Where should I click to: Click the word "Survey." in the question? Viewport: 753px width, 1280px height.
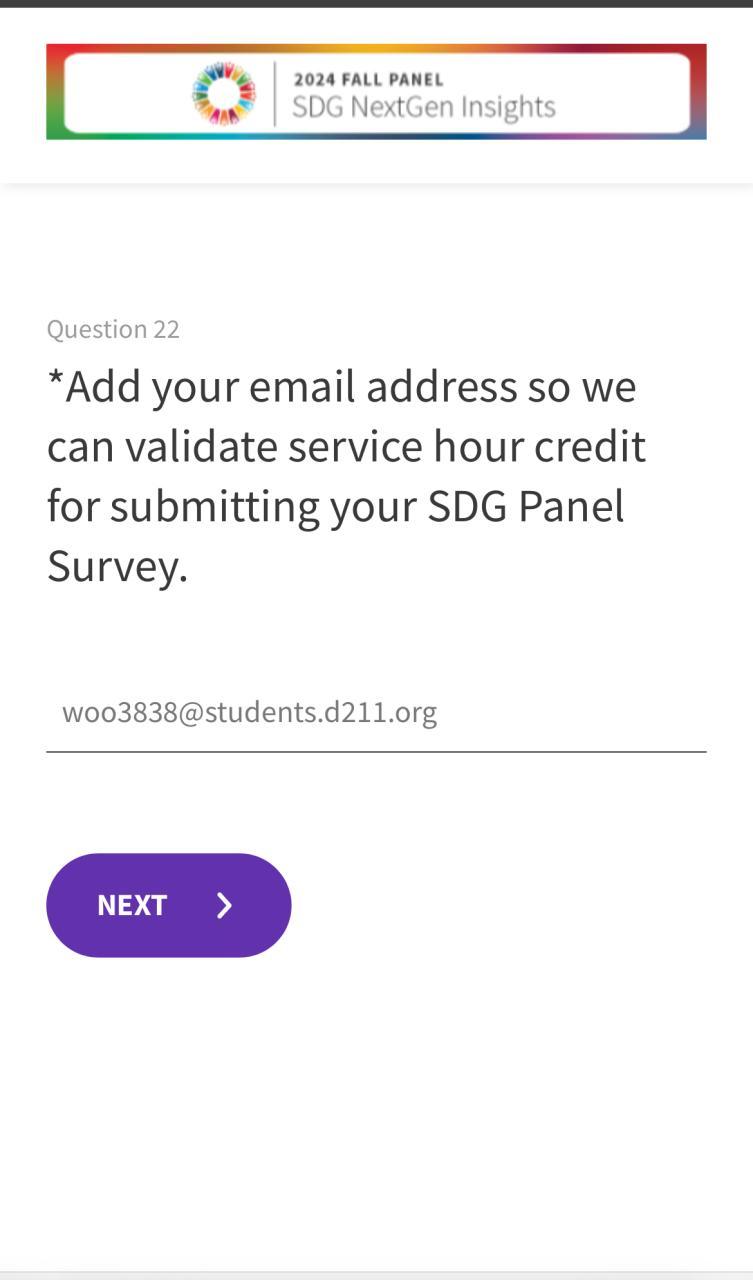click(117, 567)
